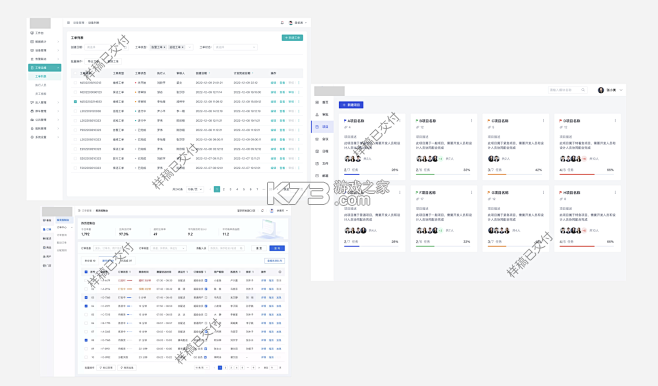Toggle sidebar collapse icon beside teal window breadcrumb

pyautogui.click(x=68, y=23)
